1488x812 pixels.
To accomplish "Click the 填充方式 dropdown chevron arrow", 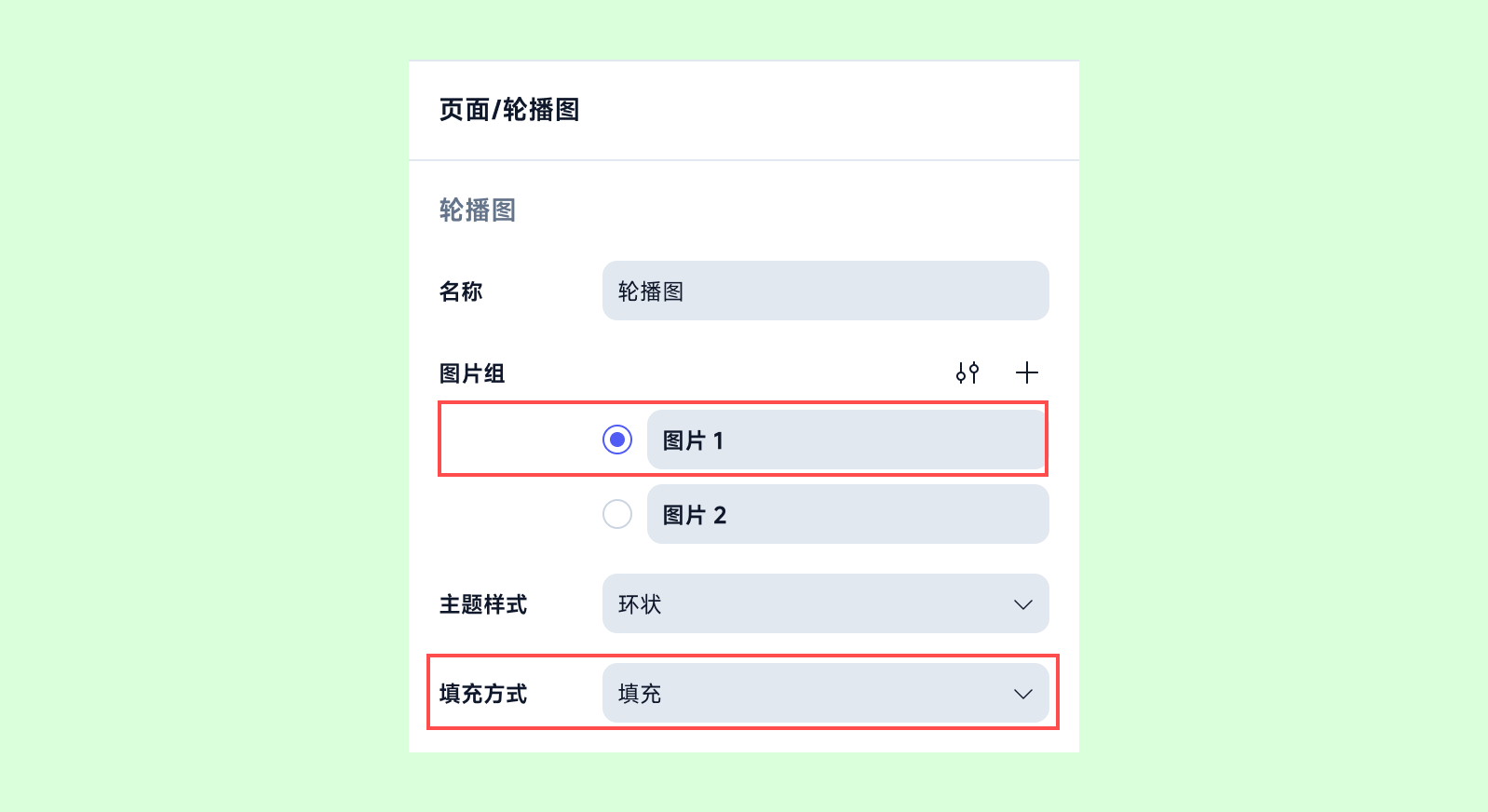I will (1023, 694).
